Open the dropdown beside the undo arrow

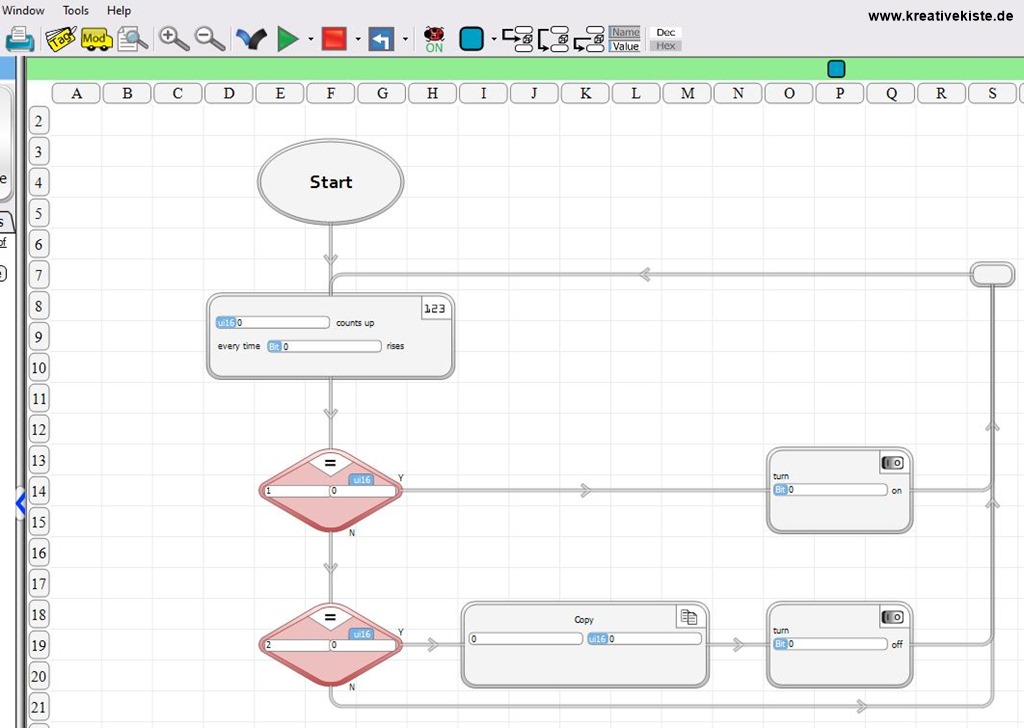pyautogui.click(x=405, y=38)
